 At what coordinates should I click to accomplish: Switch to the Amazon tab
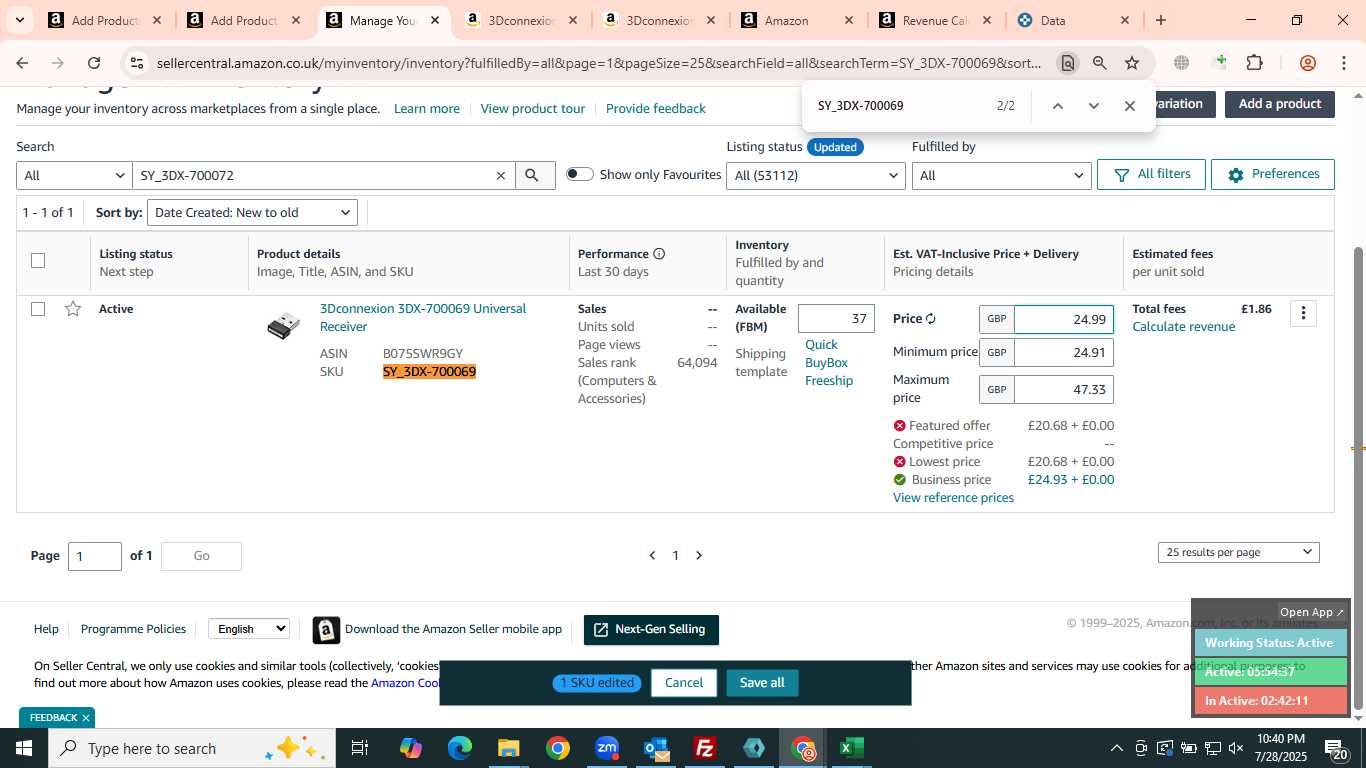[x=796, y=20]
